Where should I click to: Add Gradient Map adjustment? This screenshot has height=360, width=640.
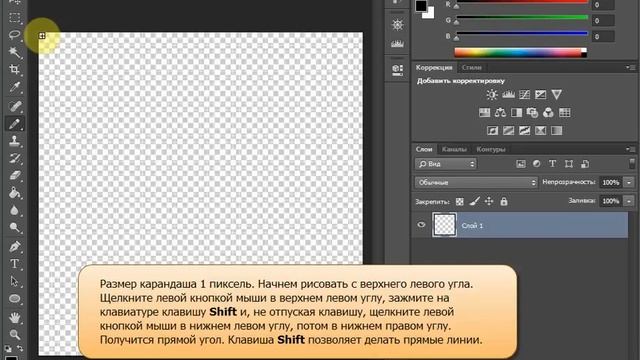556,131
